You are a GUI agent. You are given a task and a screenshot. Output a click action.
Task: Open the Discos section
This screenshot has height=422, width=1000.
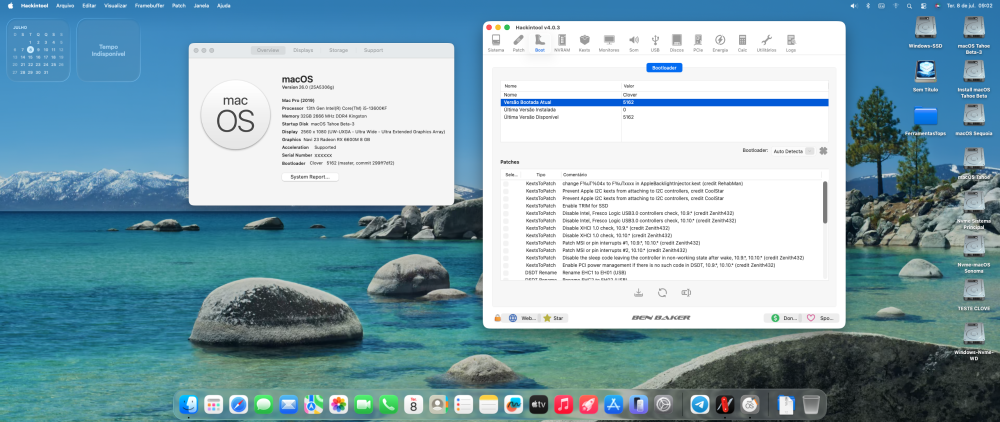677,43
